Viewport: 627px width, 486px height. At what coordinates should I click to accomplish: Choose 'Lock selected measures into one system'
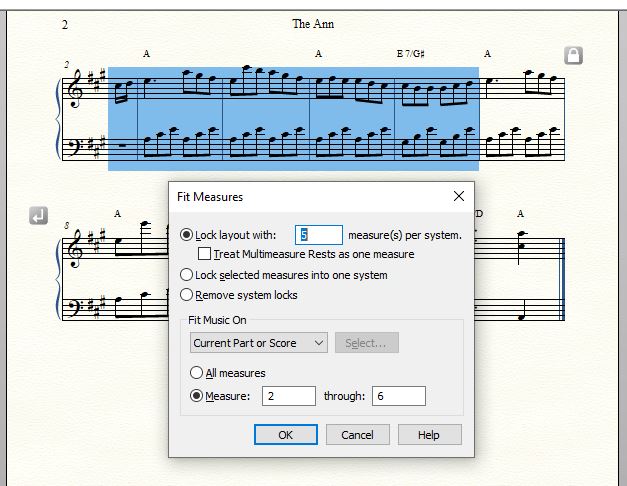pos(186,275)
